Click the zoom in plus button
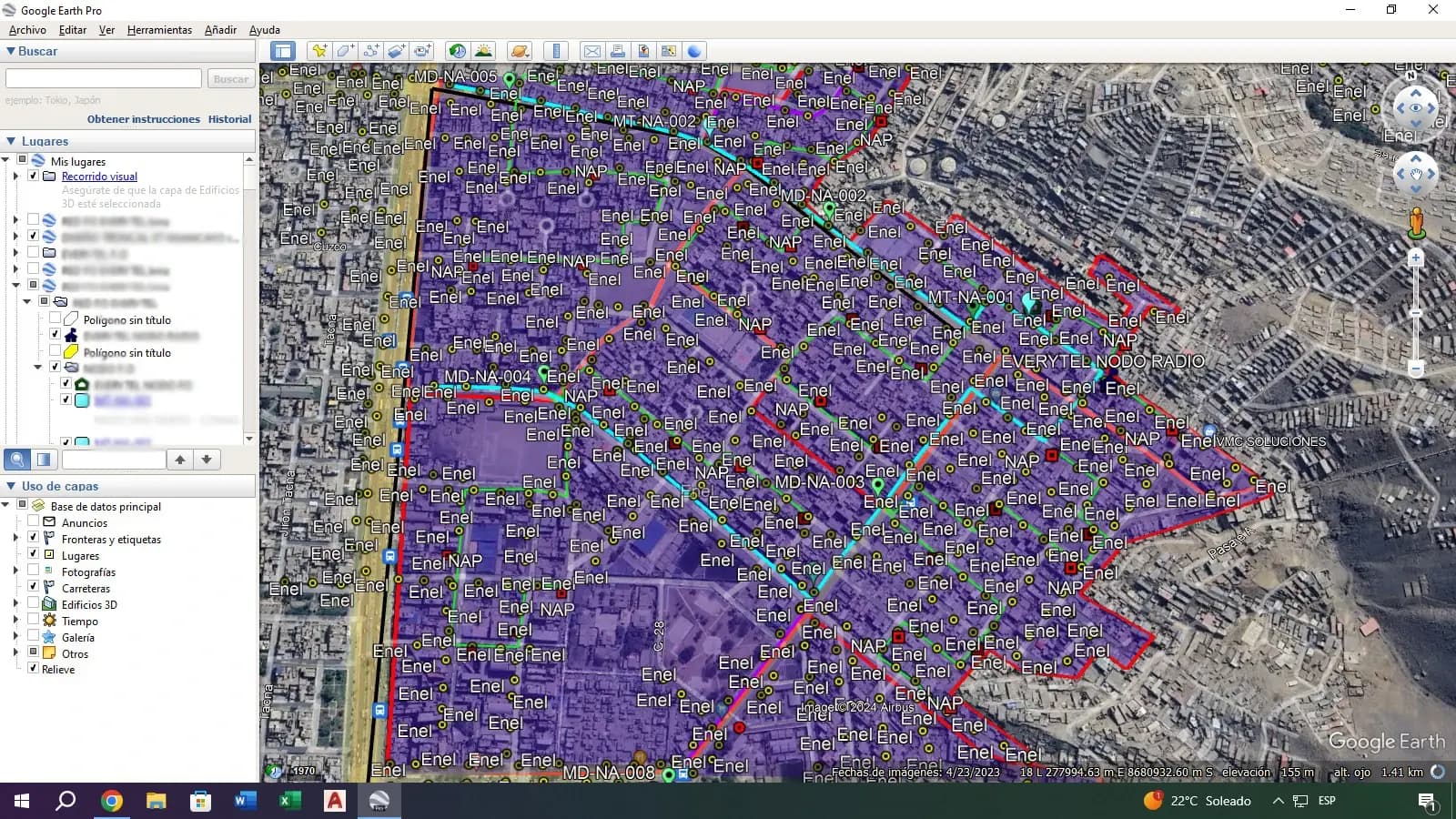Screen dimensions: 1456x819 [1416, 258]
